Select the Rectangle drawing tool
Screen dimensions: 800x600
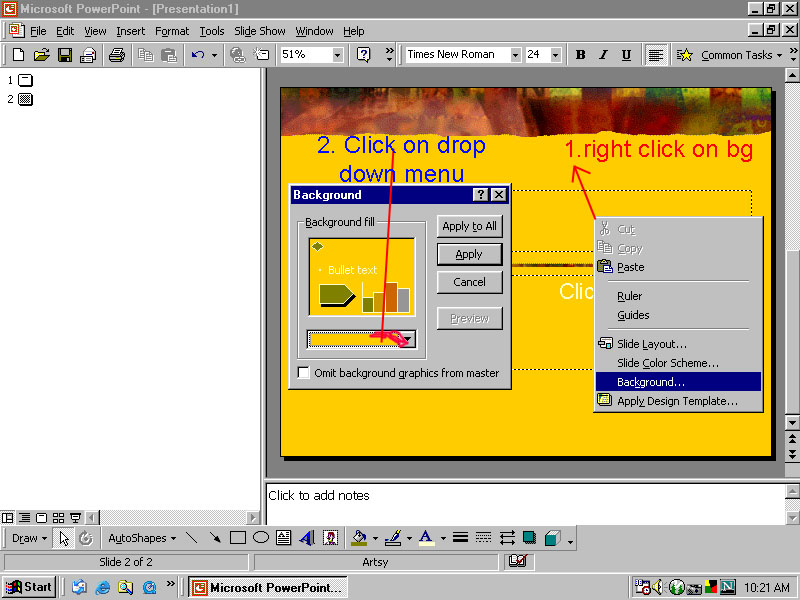click(x=238, y=538)
